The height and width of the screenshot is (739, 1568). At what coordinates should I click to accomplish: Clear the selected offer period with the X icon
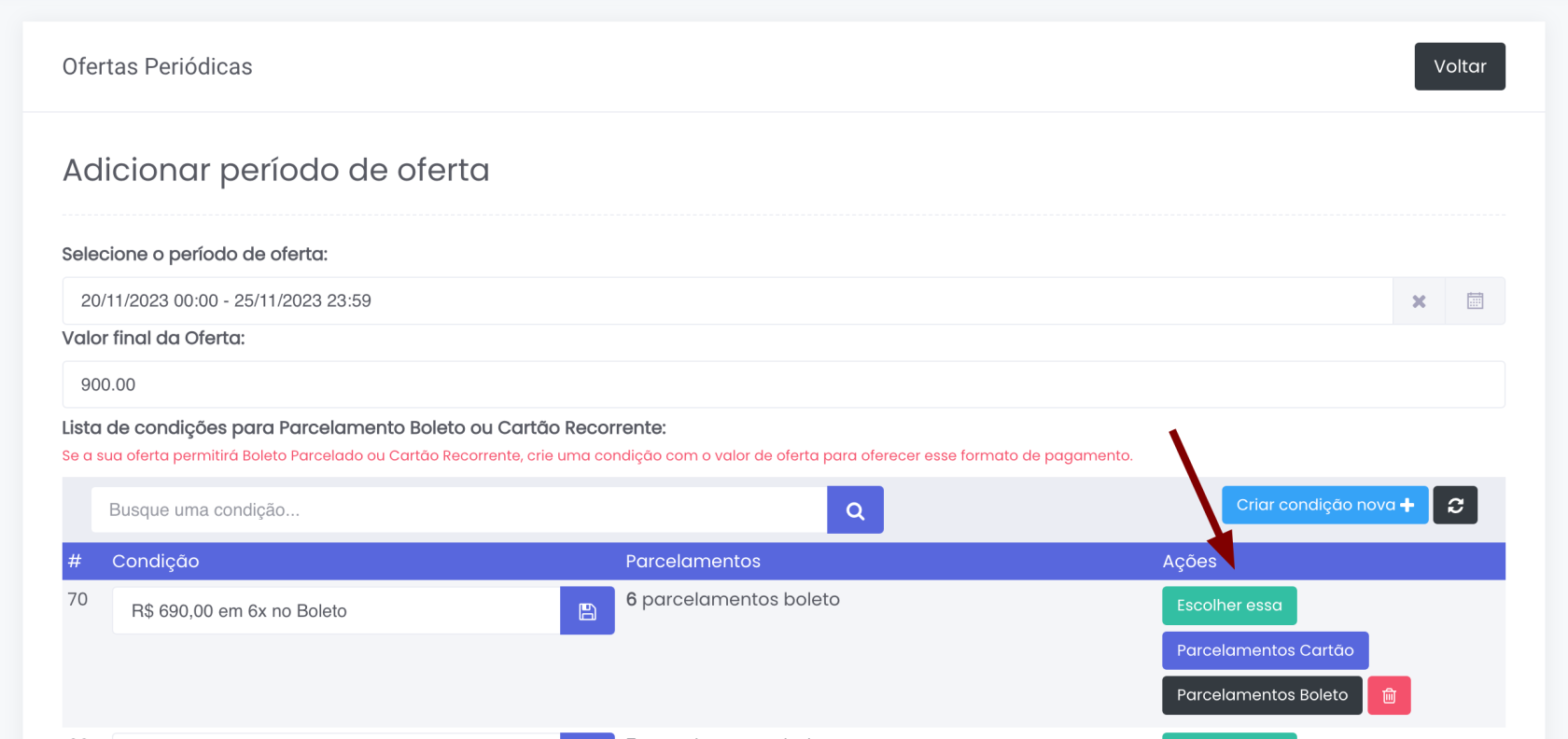[1419, 301]
